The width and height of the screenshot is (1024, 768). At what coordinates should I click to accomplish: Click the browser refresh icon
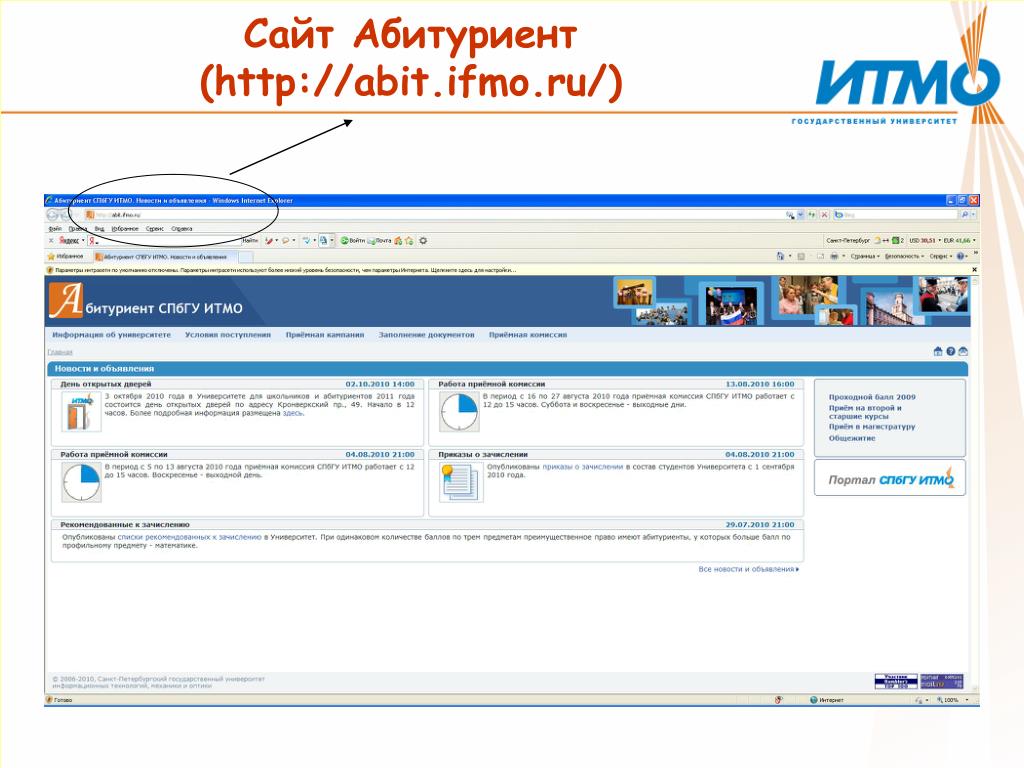coord(812,215)
